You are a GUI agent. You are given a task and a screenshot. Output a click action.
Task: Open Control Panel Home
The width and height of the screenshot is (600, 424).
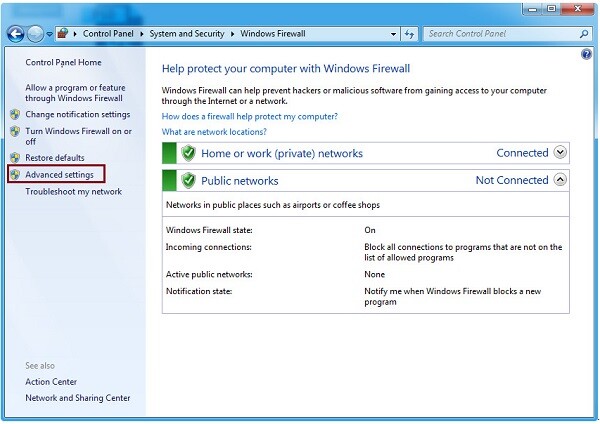click(63, 62)
